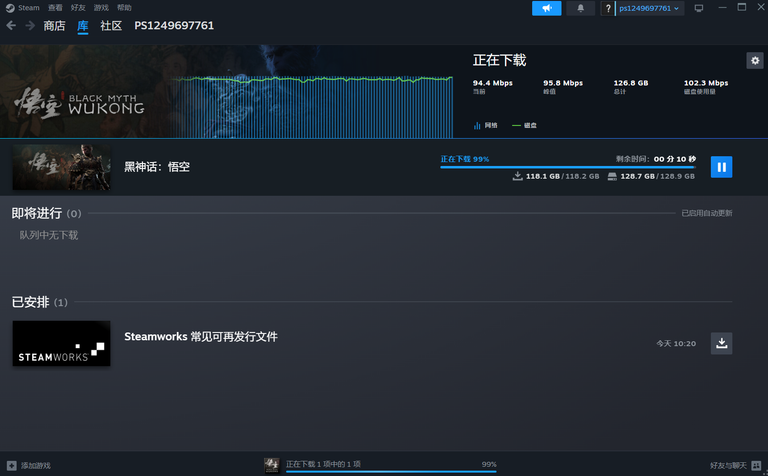Click the 94.4 Mbps current speed value
The image size is (768, 476).
492,83
